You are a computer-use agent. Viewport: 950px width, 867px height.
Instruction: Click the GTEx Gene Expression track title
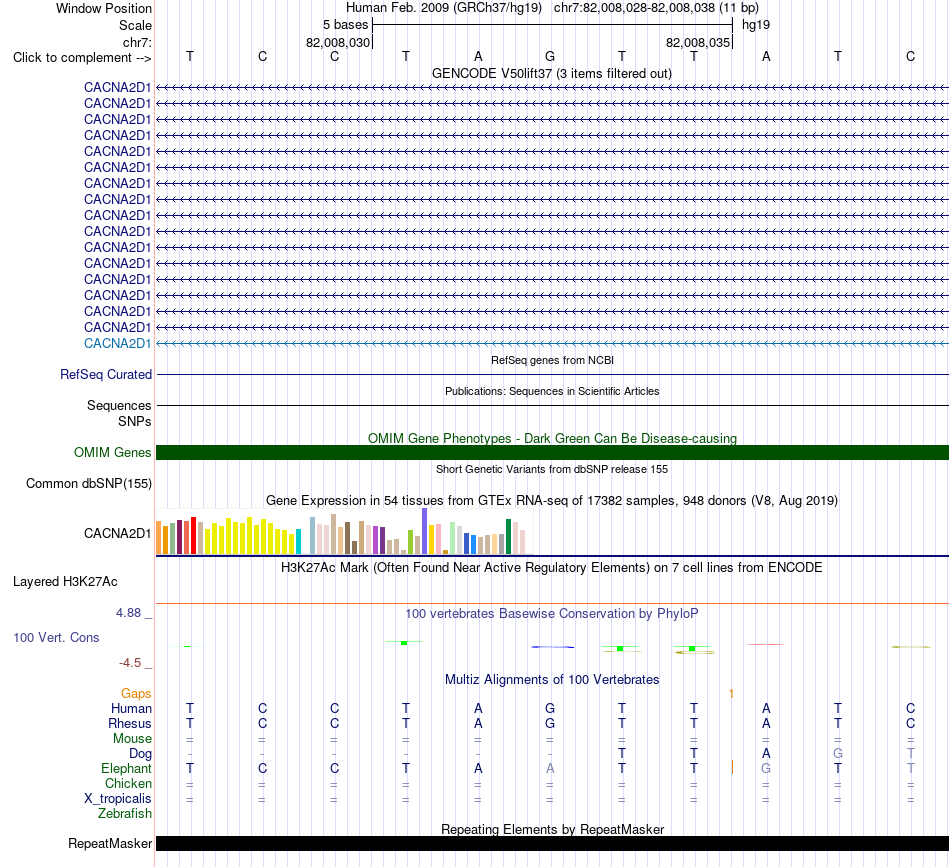click(x=552, y=501)
